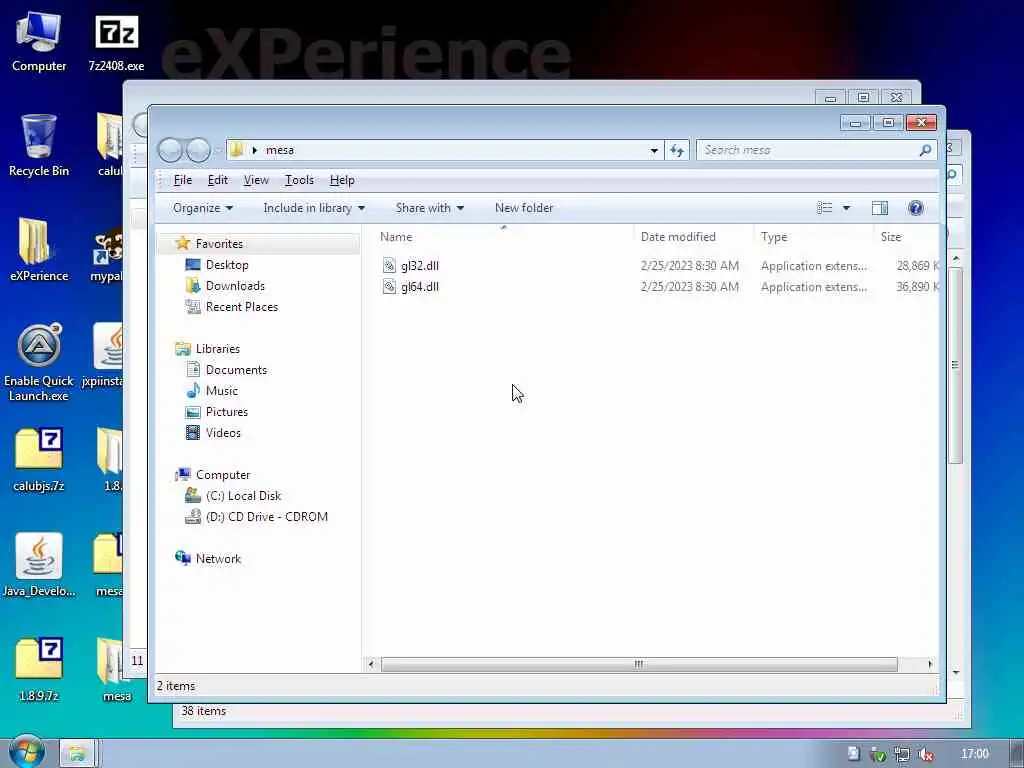Select 1.8.9.7z archive on desktop

coord(39,669)
